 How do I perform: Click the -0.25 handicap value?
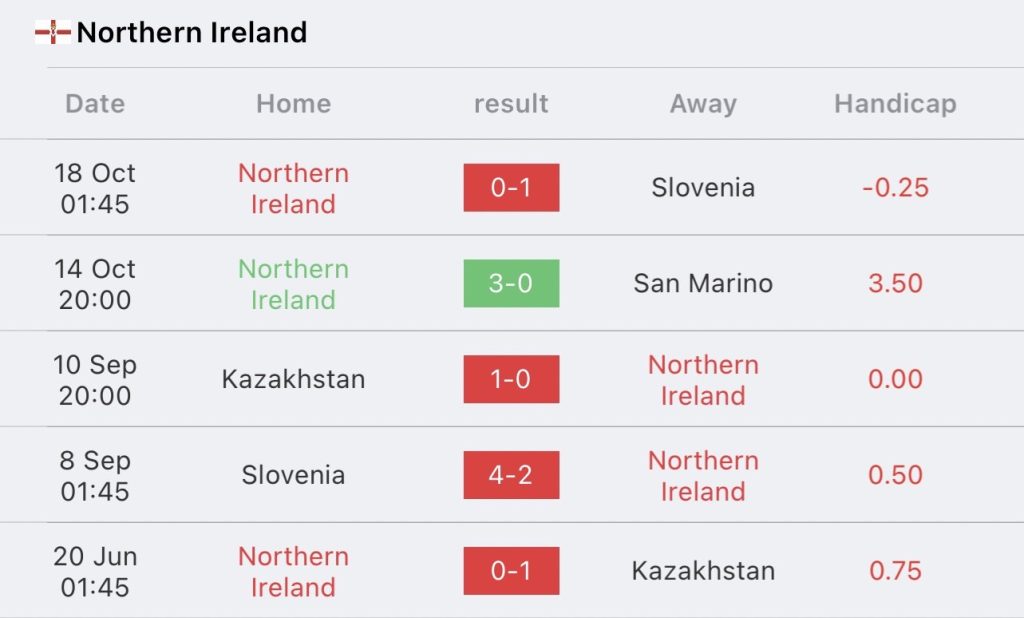[895, 188]
